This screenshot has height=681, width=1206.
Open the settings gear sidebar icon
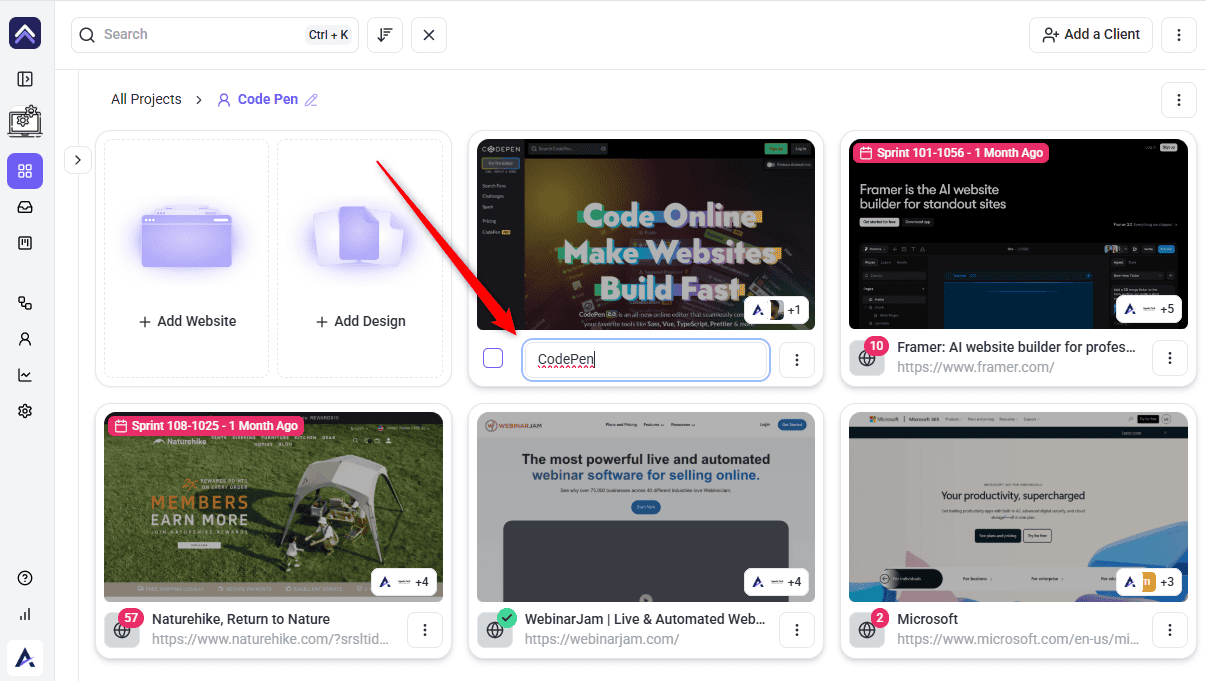tap(25, 411)
